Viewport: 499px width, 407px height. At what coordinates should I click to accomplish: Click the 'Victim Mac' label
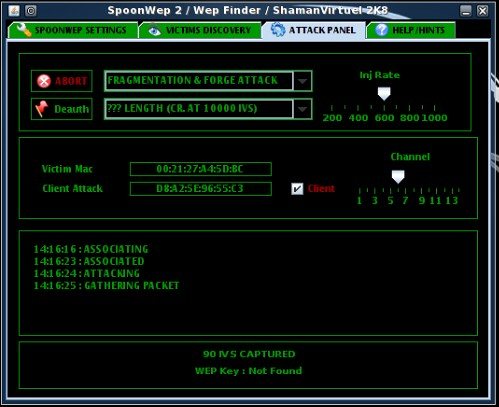pyautogui.click(x=67, y=169)
